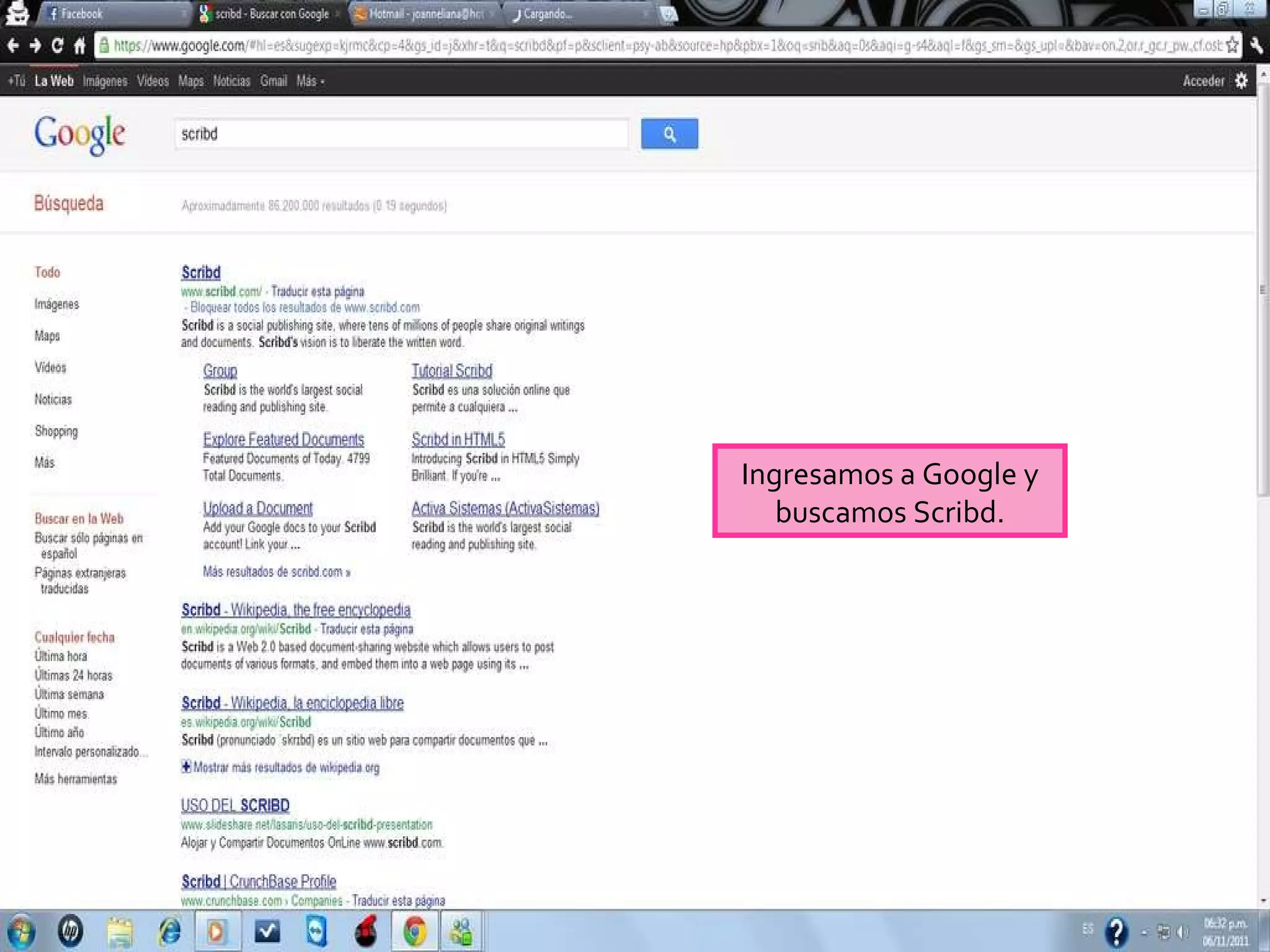Click the Google logo
Screen dimensions: 1270x952
[x=79, y=134]
